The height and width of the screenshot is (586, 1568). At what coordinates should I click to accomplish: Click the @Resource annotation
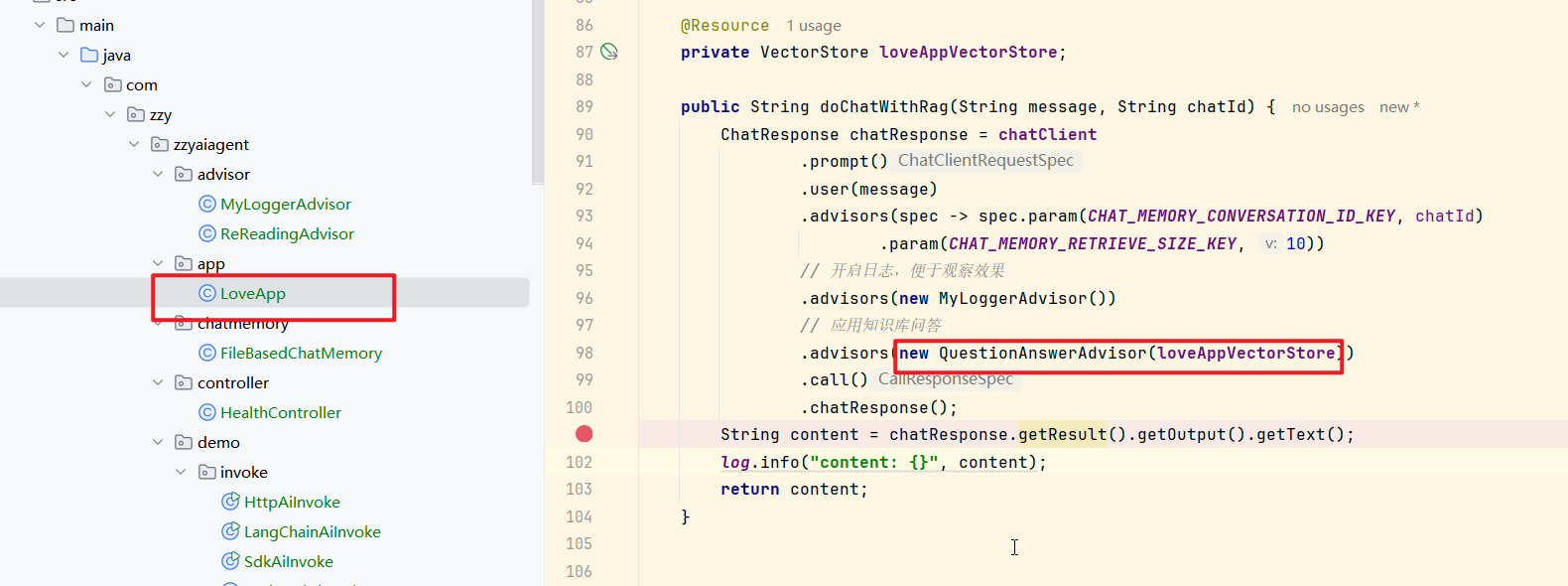pyautogui.click(x=724, y=26)
